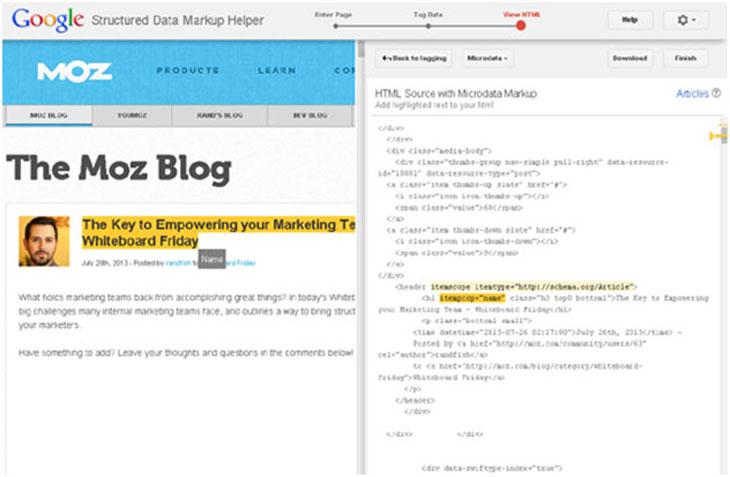Open the Articles help link
The image size is (730, 477).
tap(692, 93)
